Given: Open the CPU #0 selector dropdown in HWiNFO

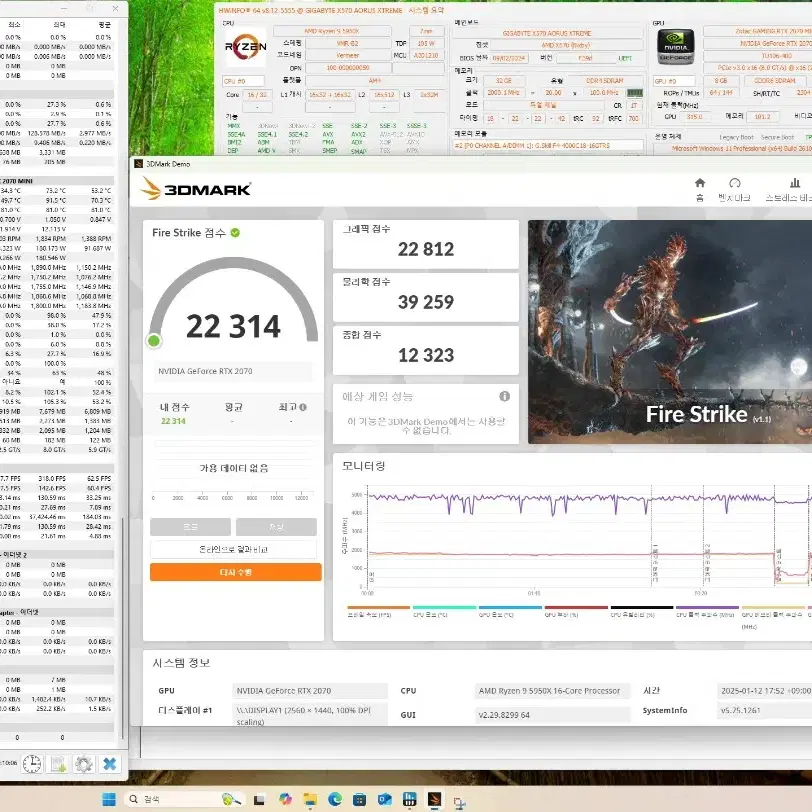Looking at the screenshot, I should pyautogui.click(x=243, y=81).
